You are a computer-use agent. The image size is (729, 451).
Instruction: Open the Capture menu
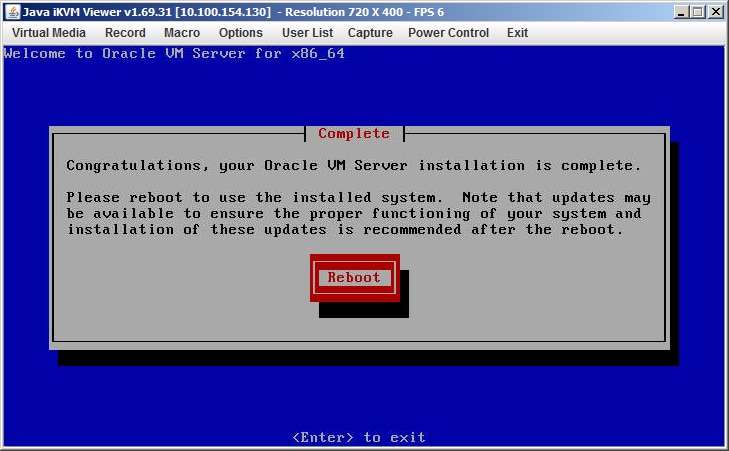[370, 33]
